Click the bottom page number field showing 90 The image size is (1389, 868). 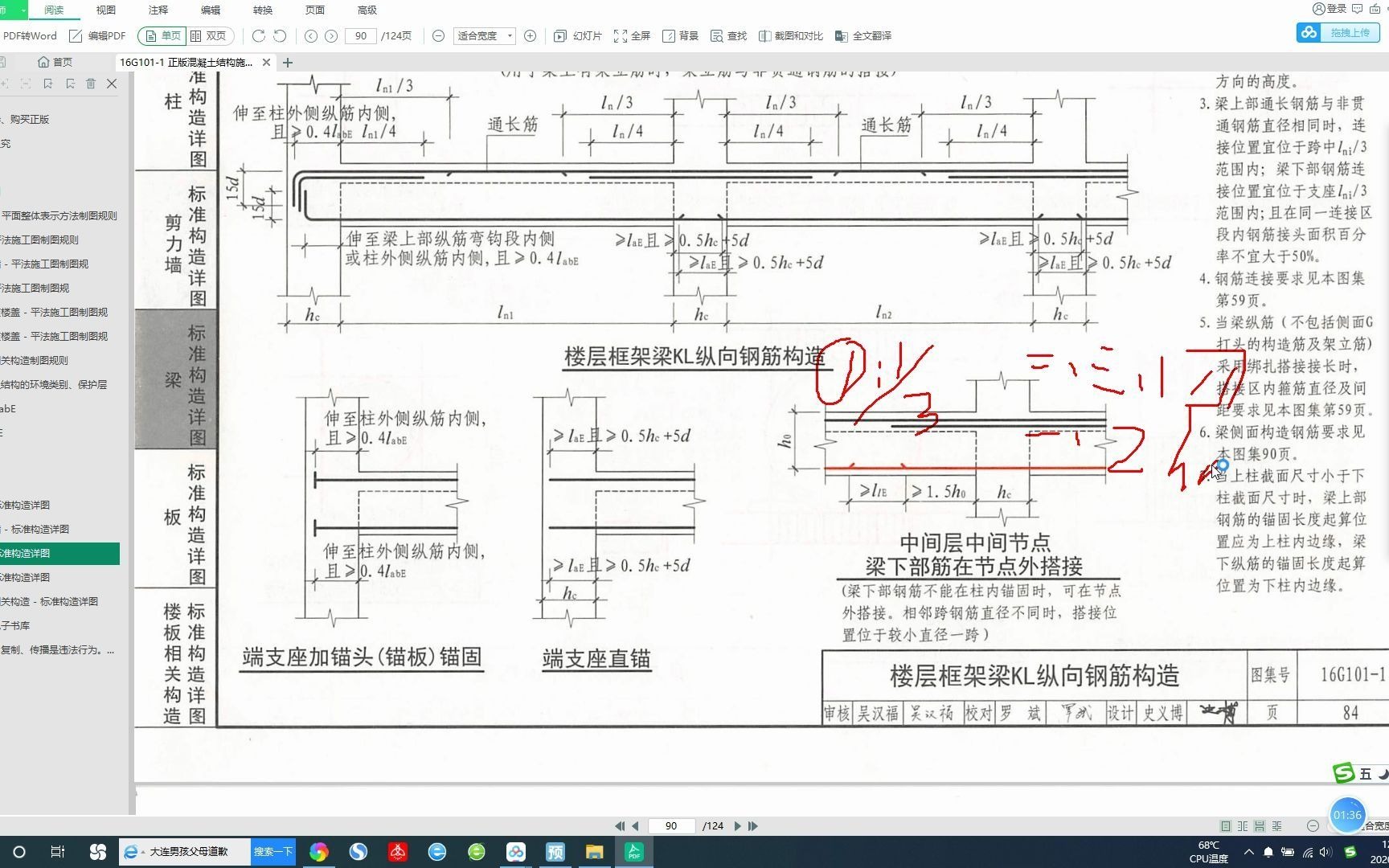671,825
